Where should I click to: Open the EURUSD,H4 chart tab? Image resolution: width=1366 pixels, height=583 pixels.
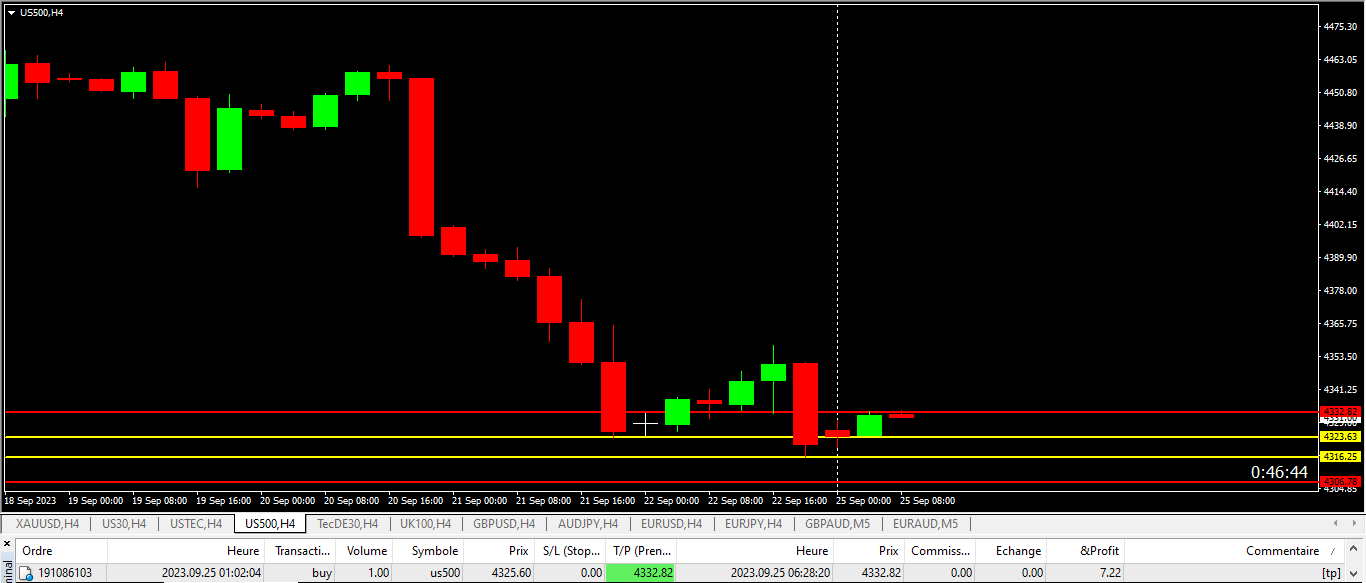[671, 523]
